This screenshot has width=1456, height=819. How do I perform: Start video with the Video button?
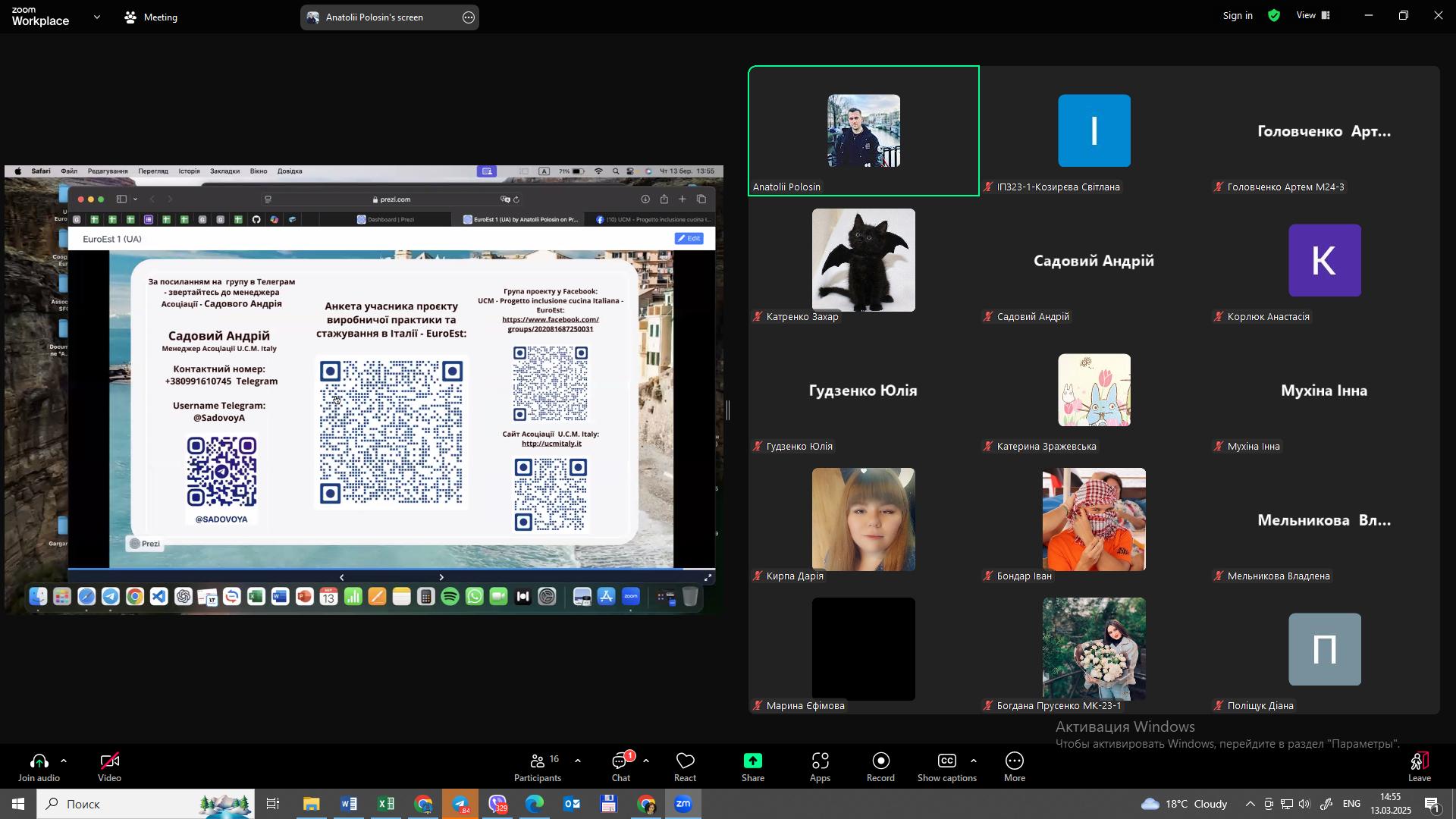110,767
